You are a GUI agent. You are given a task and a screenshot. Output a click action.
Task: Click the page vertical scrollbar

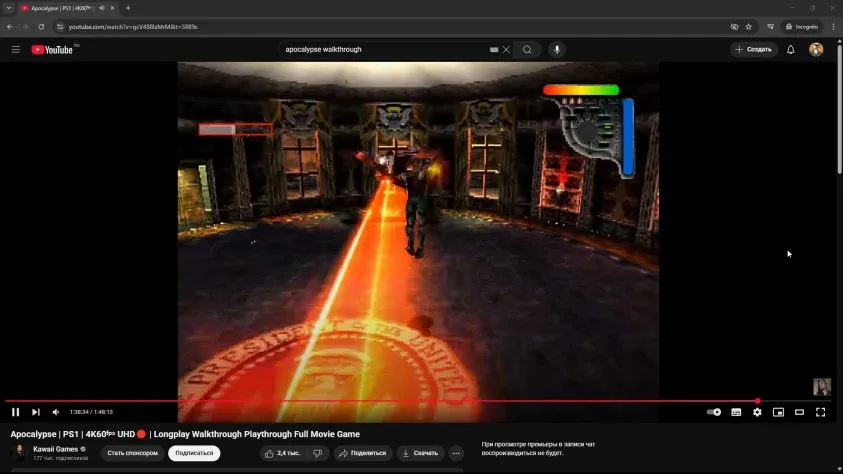coord(839,107)
